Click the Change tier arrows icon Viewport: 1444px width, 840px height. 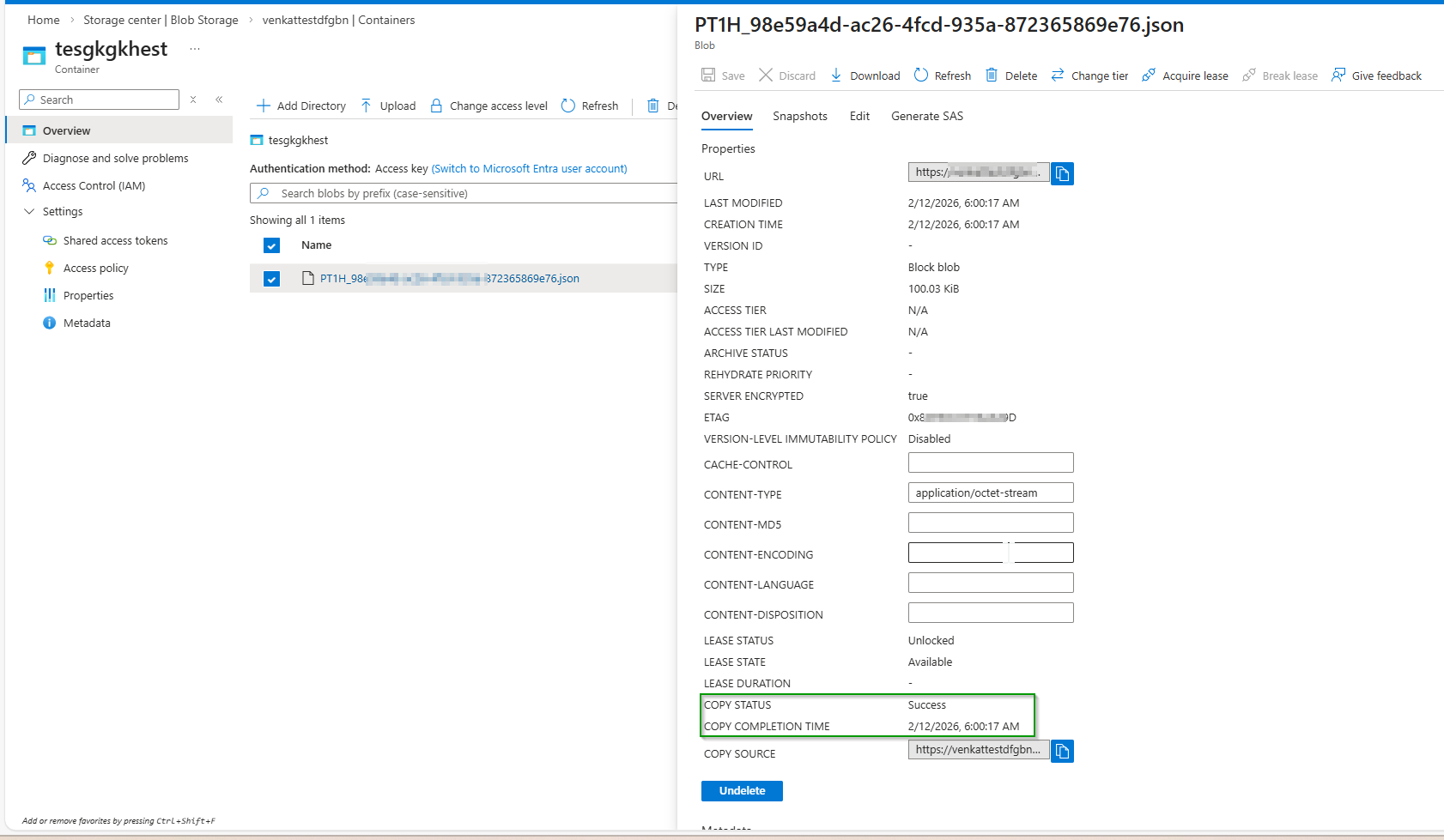[1058, 76]
